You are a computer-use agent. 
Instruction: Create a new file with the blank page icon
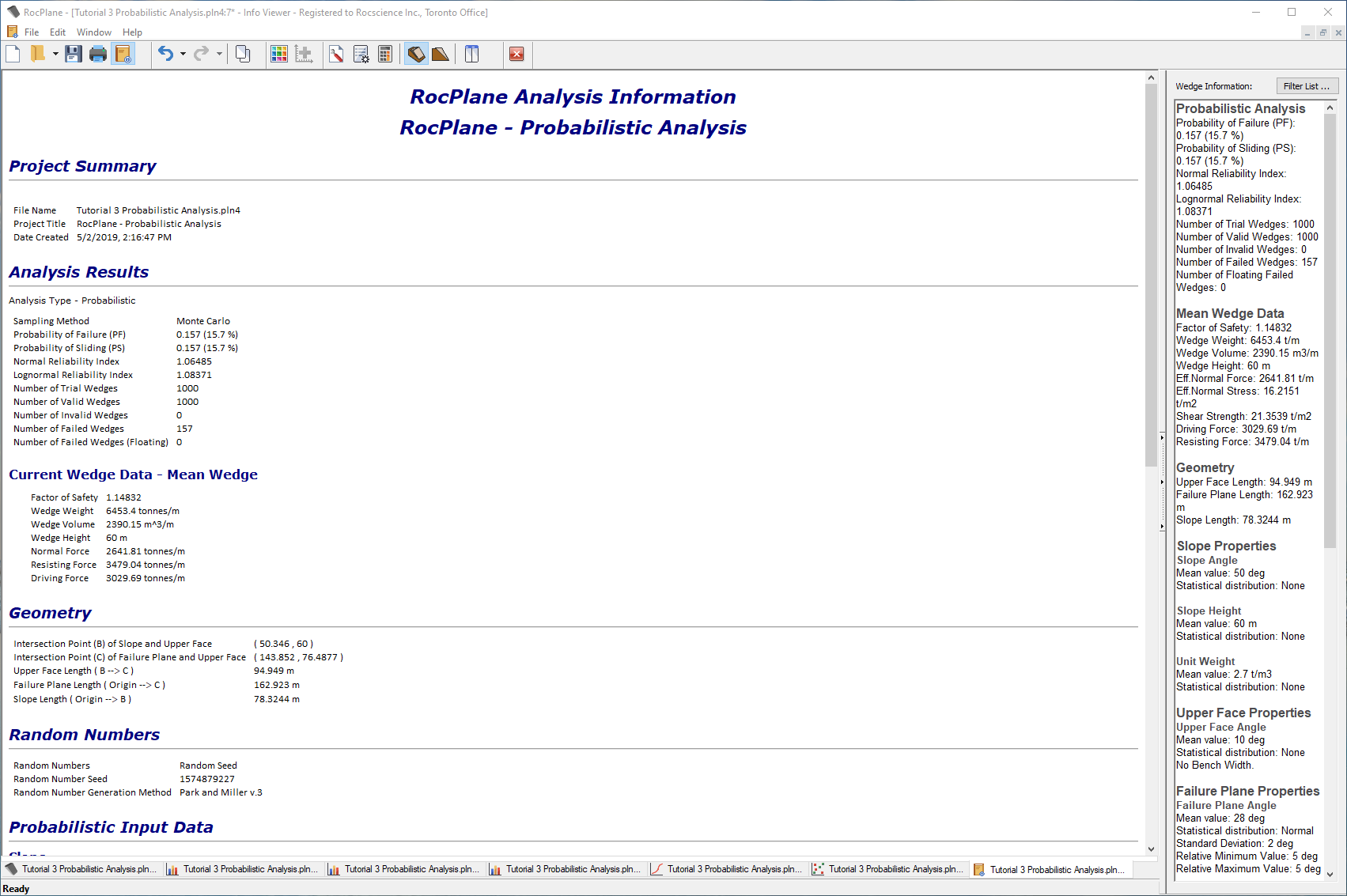(13, 54)
